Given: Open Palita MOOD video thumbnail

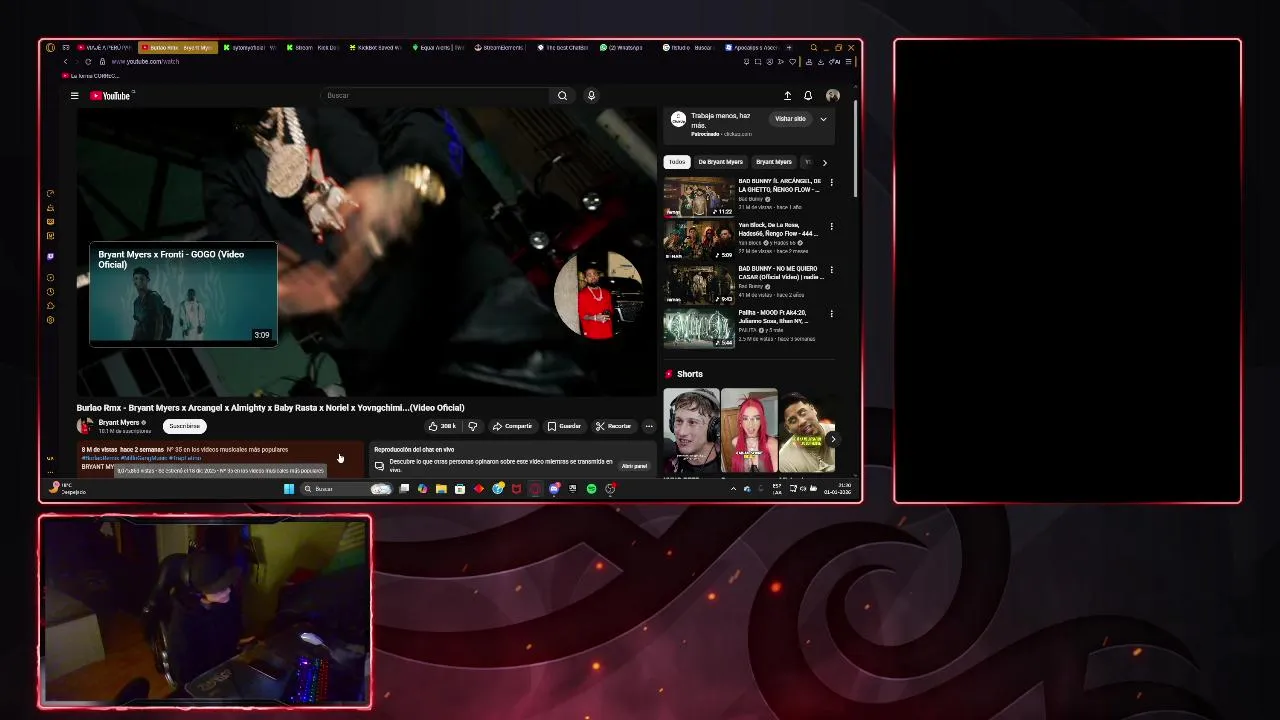Looking at the screenshot, I should (699, 328).
